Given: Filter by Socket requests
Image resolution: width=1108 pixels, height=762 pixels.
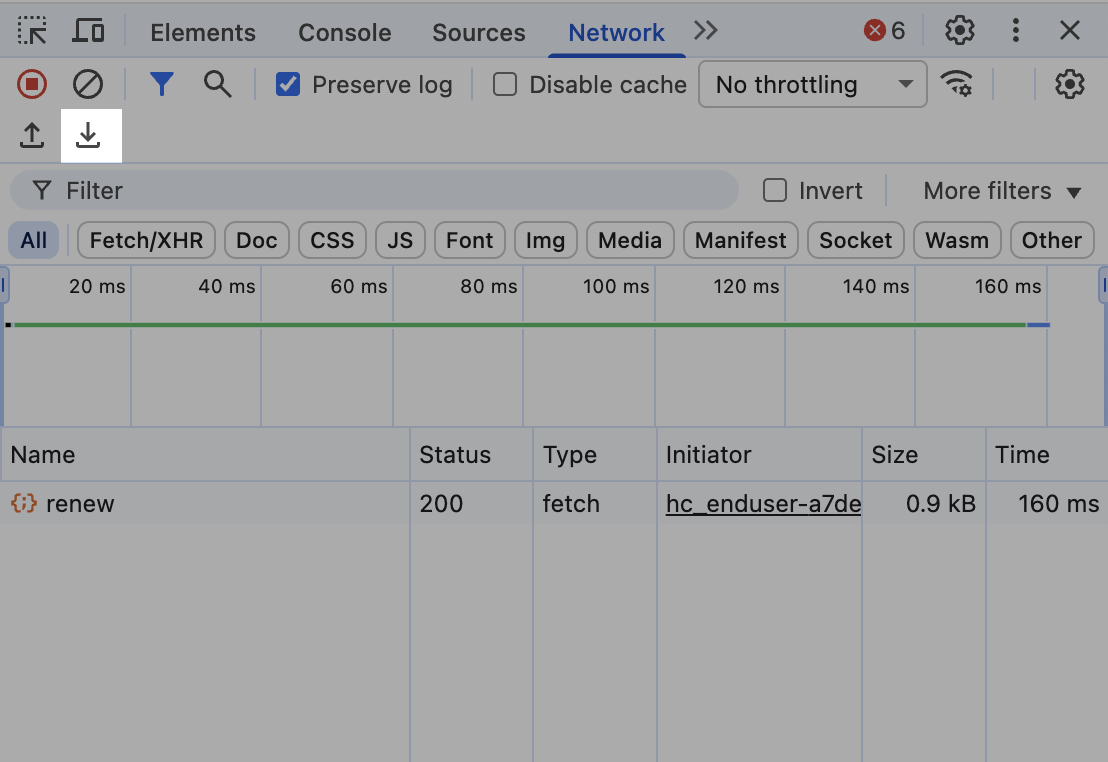Looking at the screenshot, I should point(856,240).
